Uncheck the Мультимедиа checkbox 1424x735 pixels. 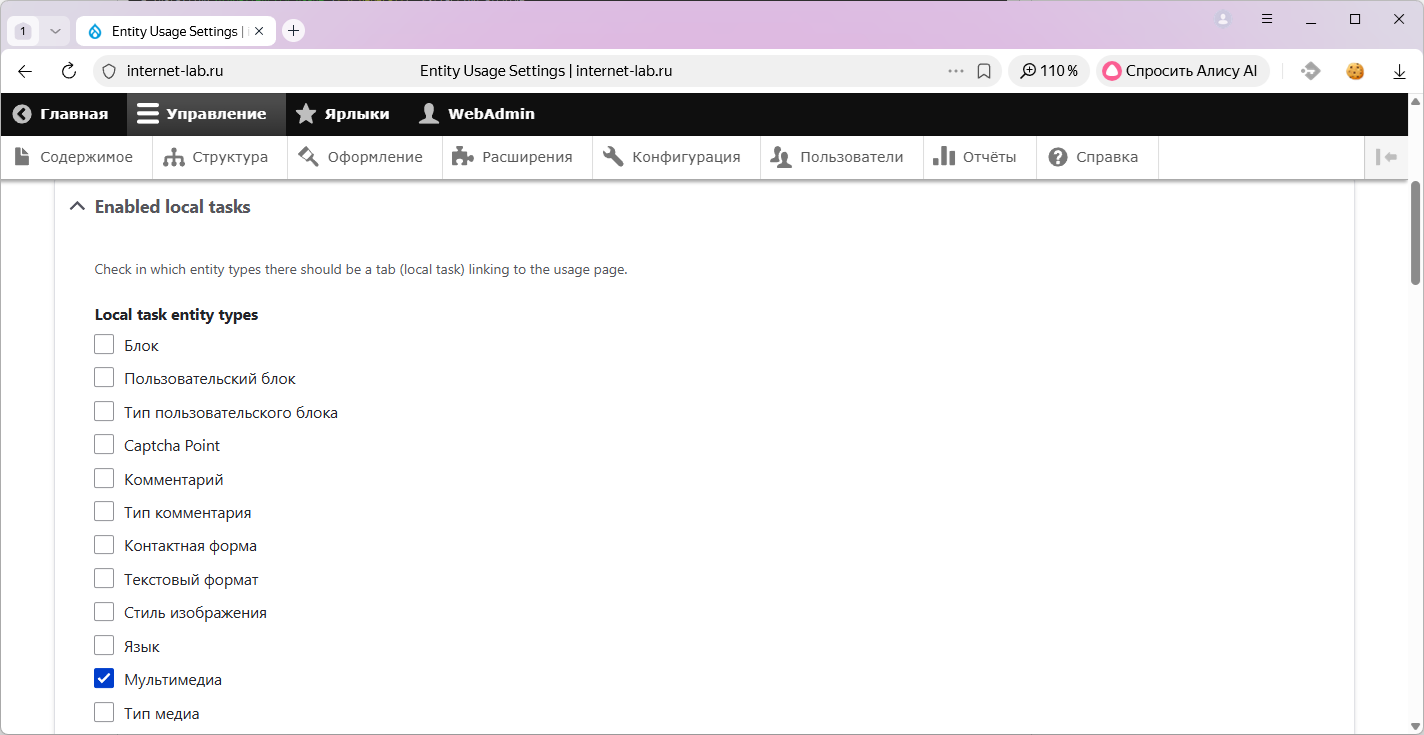104,679
